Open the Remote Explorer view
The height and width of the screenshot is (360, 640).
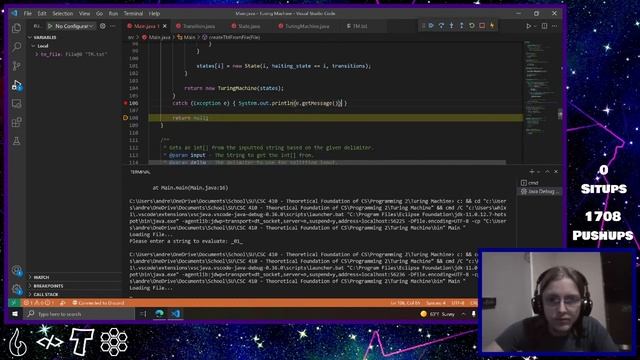[16, 104]
